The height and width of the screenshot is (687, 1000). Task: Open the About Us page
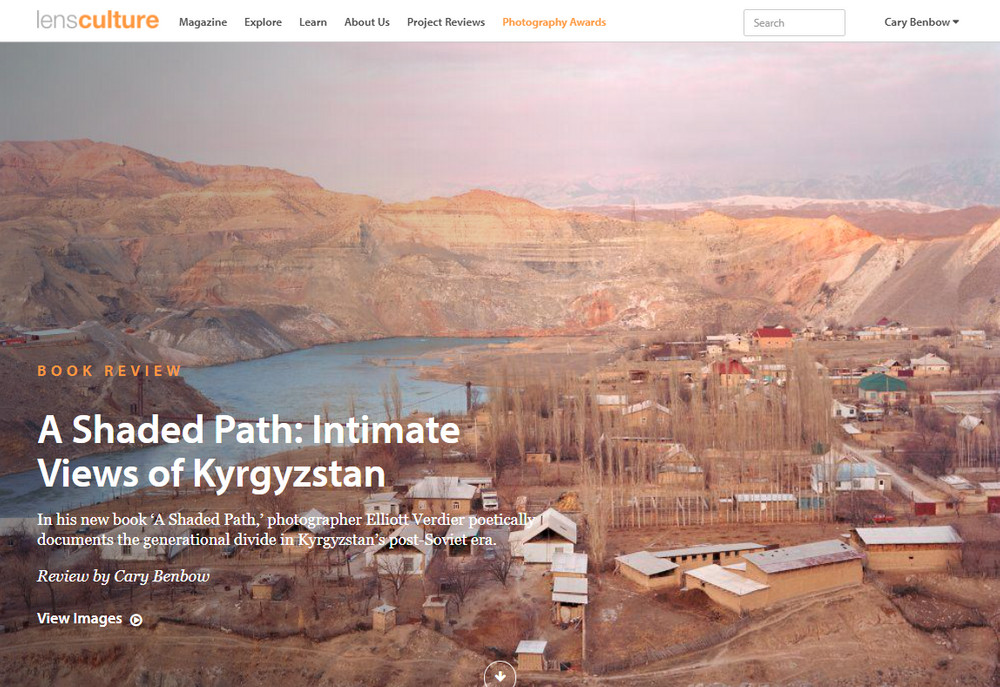coord(367,22)
